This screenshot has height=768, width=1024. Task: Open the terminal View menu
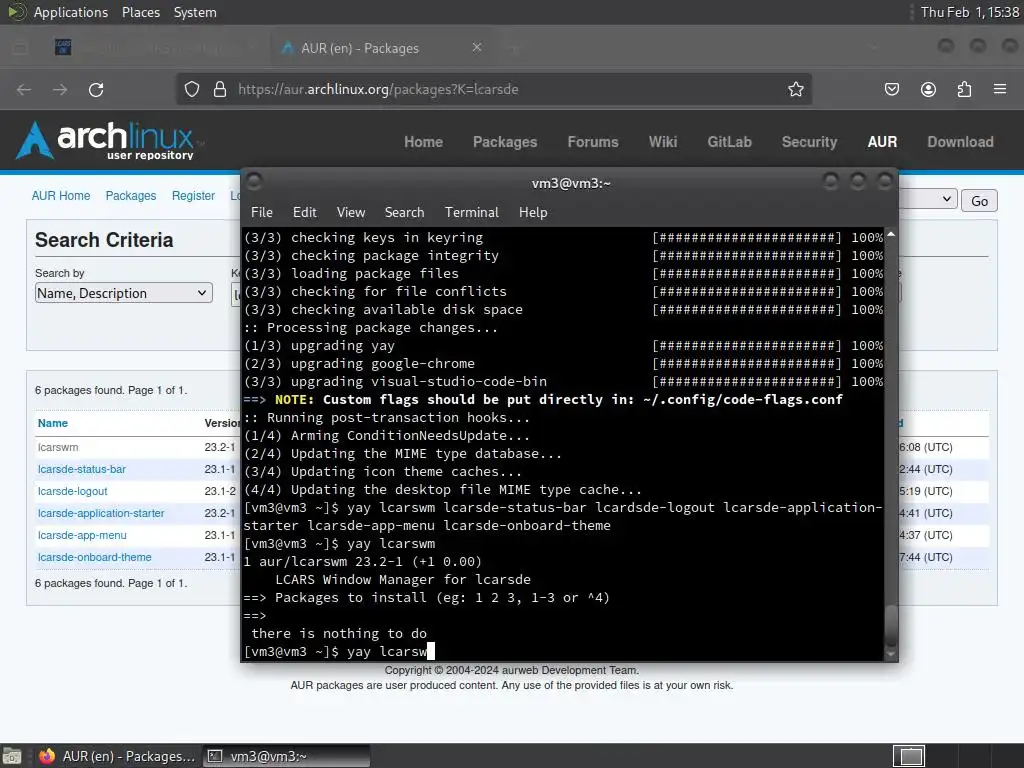(x=351, y=212)
